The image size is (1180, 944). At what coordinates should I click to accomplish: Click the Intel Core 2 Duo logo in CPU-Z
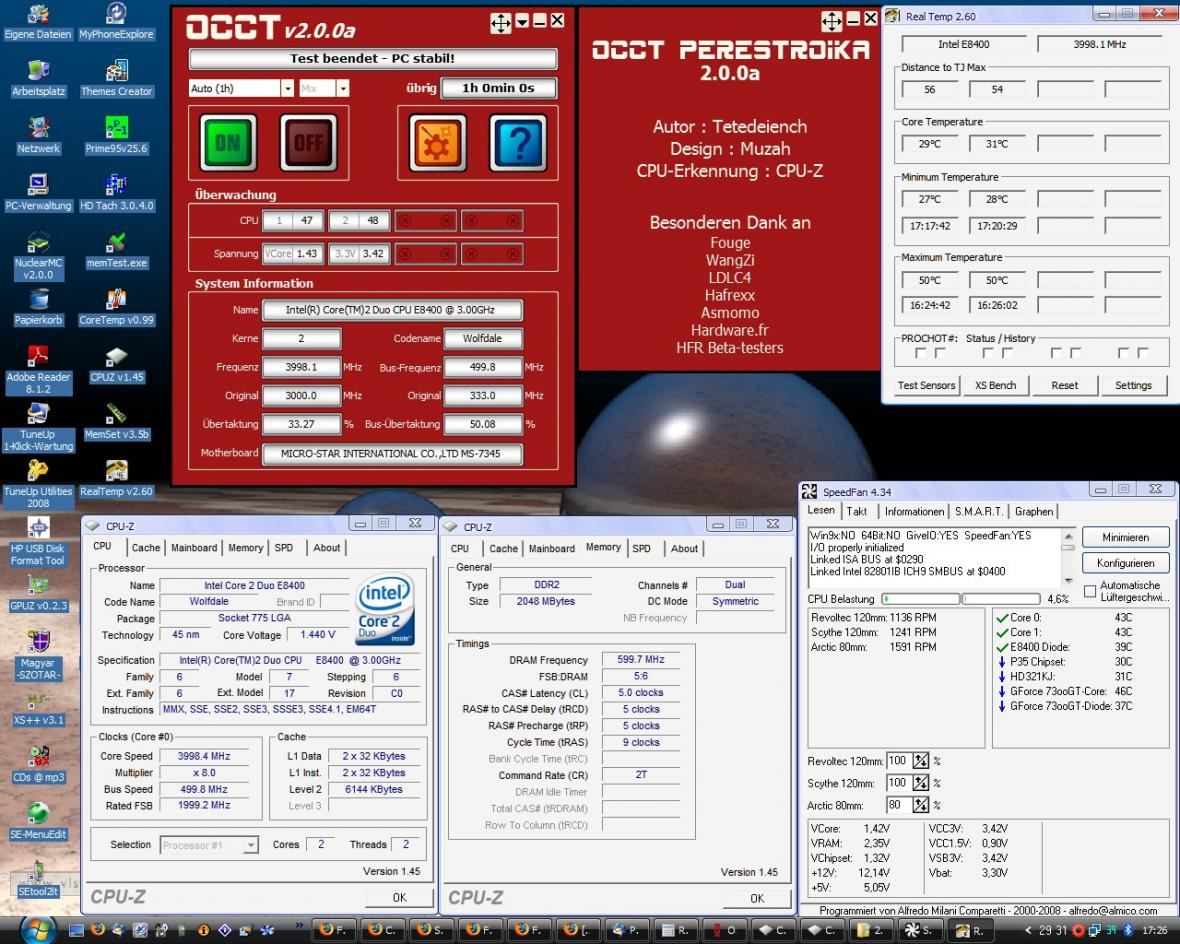[385, 609]
